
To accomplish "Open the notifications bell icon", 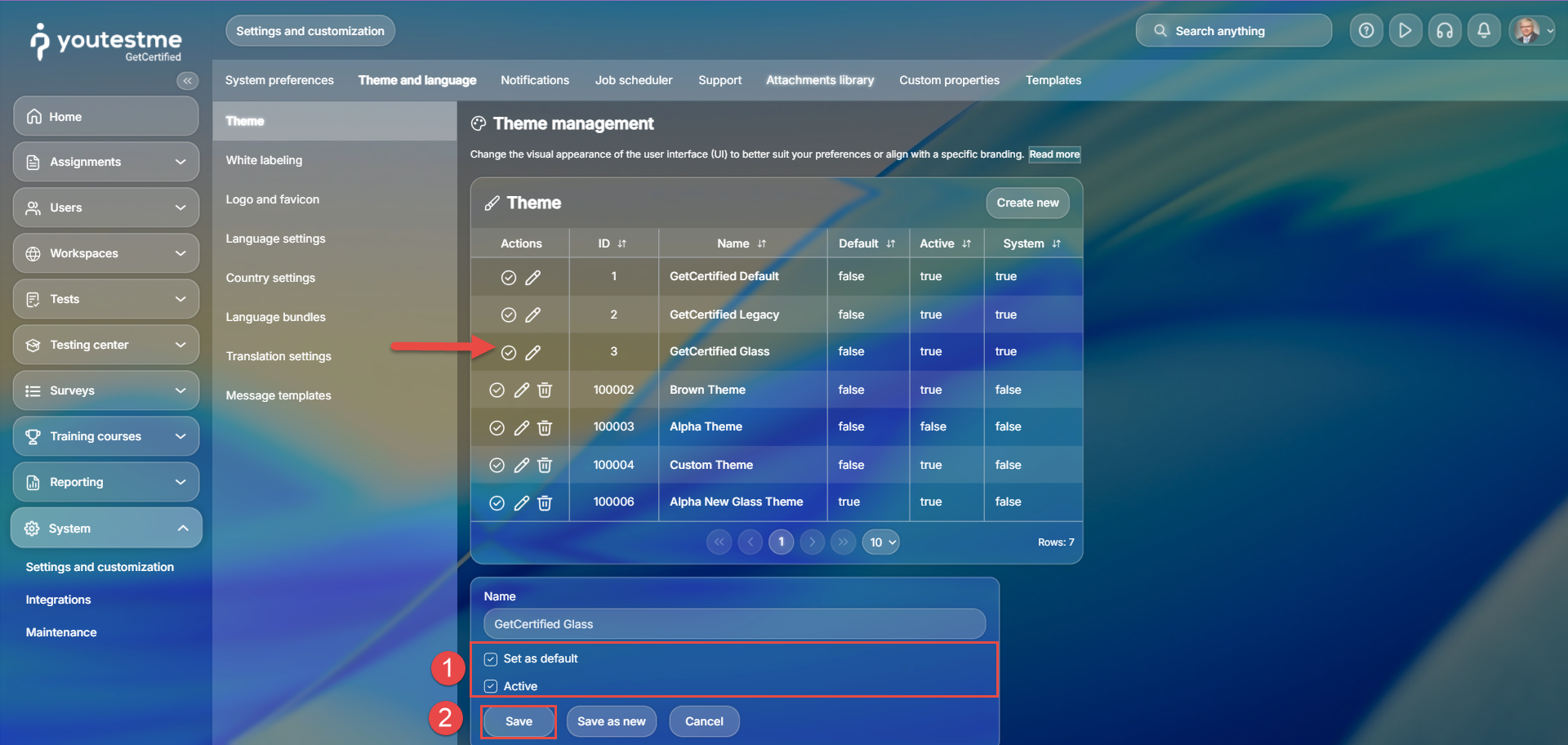I will point(1484,31).
